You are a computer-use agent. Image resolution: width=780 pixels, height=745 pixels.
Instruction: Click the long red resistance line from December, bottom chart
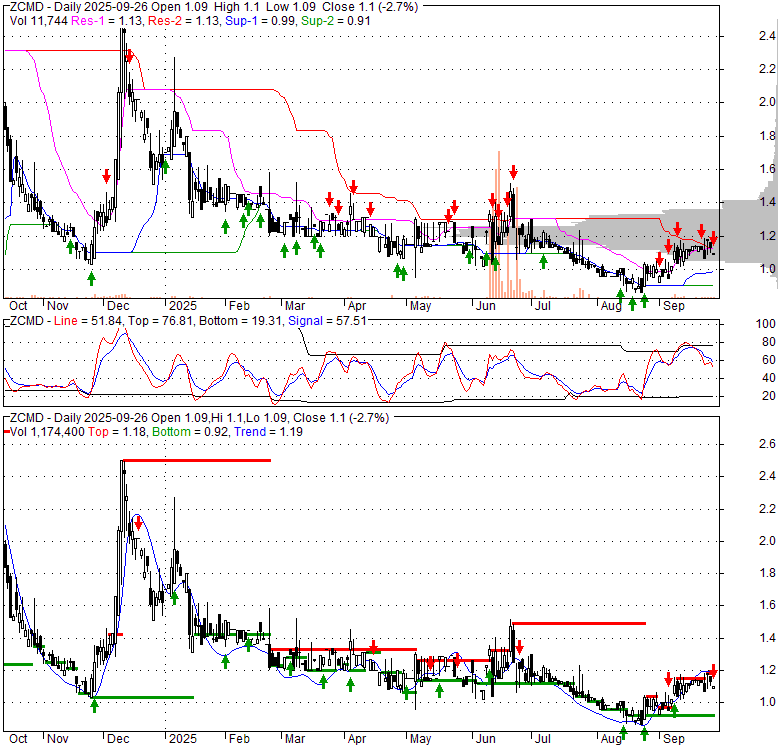point(196,461)
